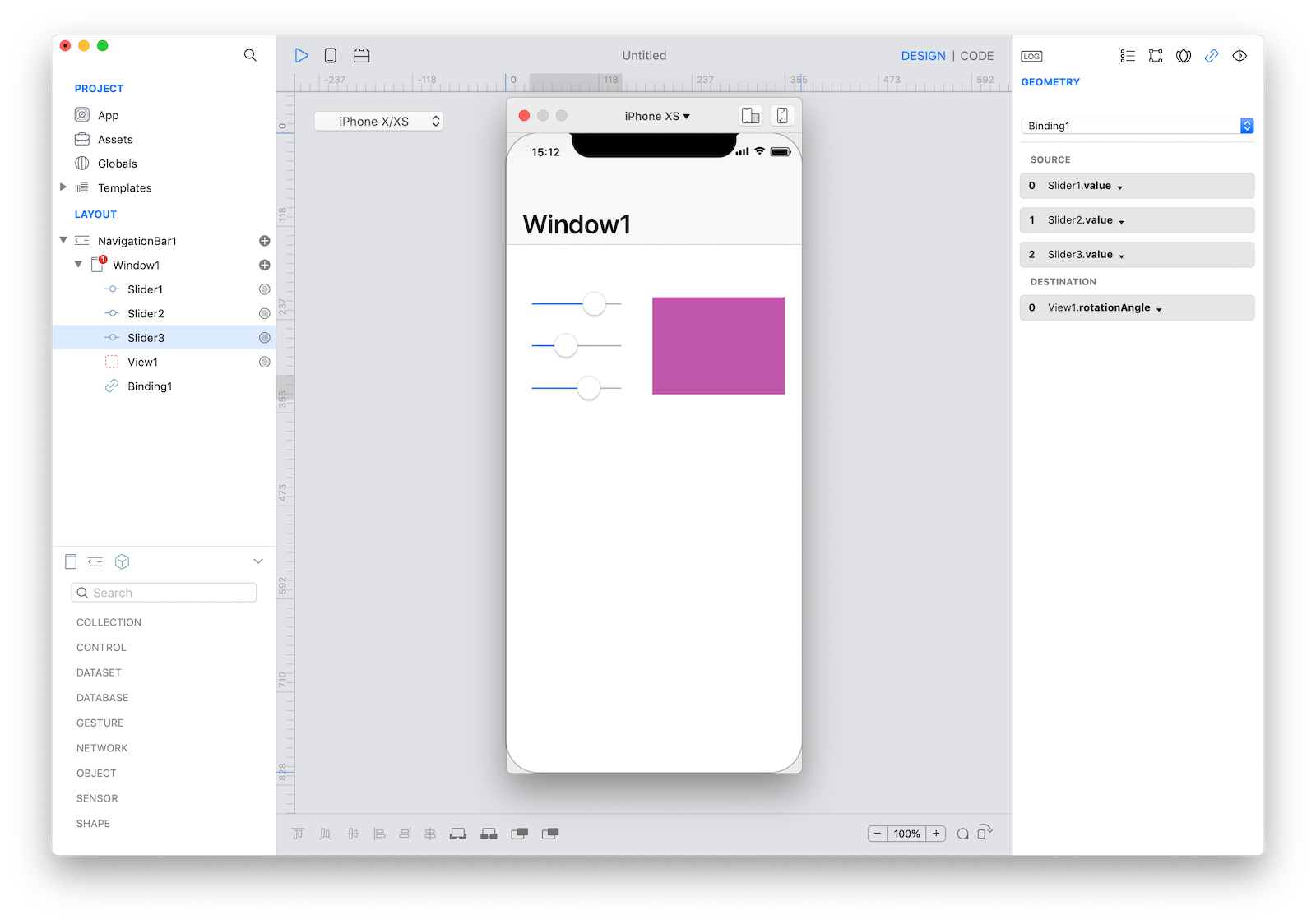Viewport: 1316px width, 924px height.
Task: Click the align vertical centers icon
Action: [353, 834]
